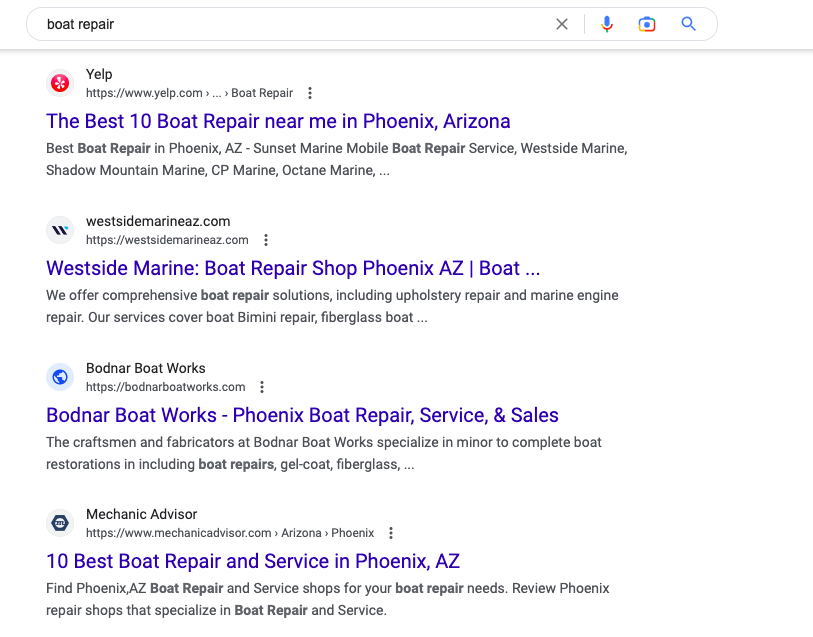Click the mechanicadvisor.com Arizona Phoenix breadcrumb
813x637 pixels.
click(x=230, y=533)
